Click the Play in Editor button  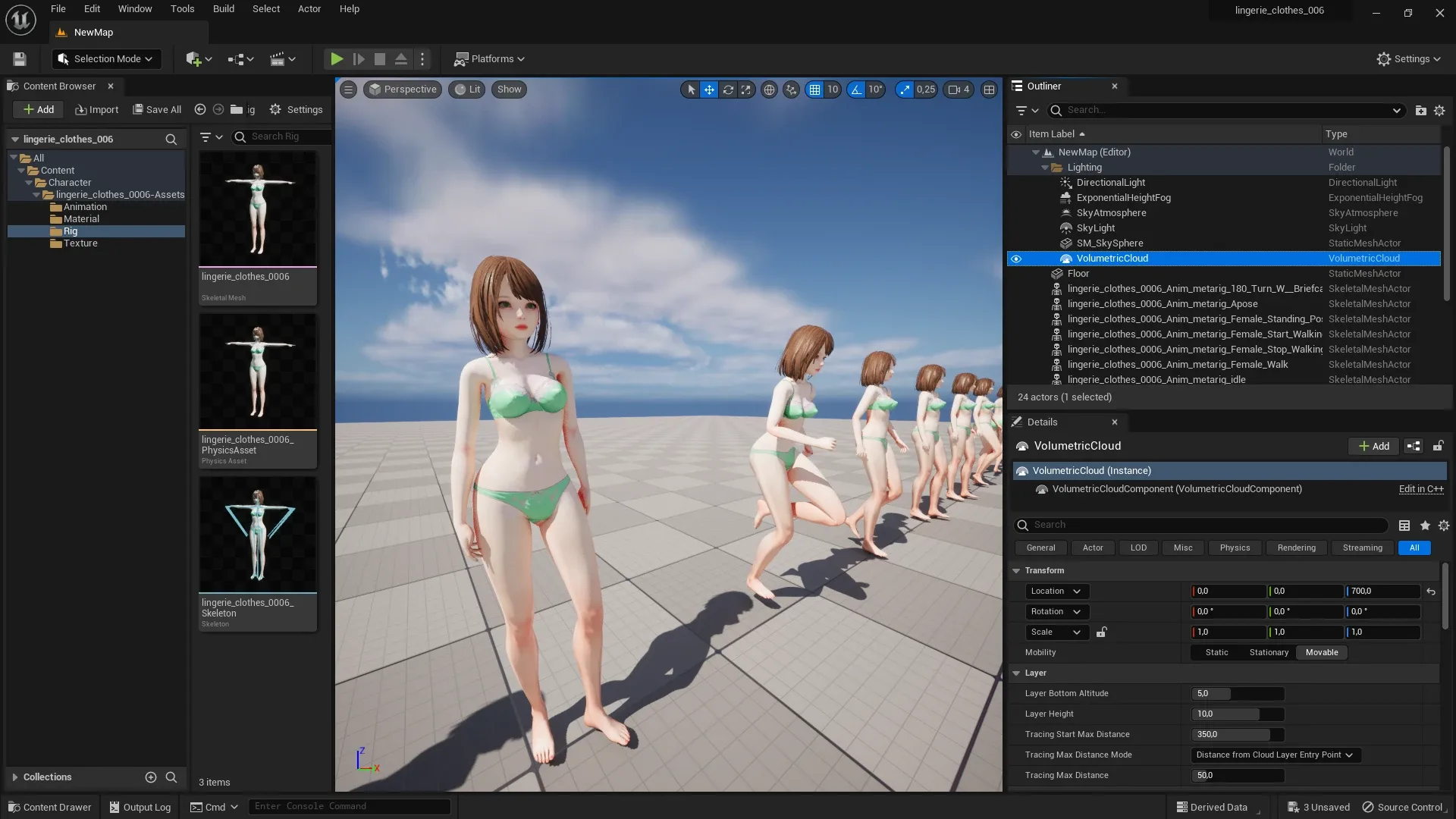pyautogui.click(x=337, y=58)
